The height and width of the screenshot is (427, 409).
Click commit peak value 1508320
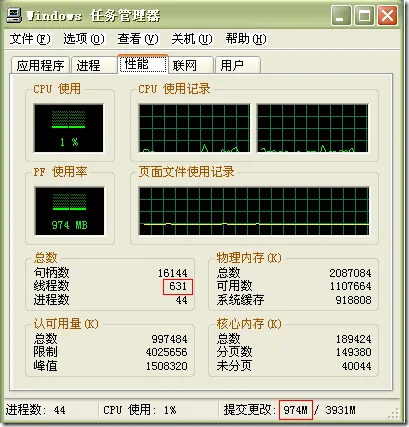pos(167,366)
